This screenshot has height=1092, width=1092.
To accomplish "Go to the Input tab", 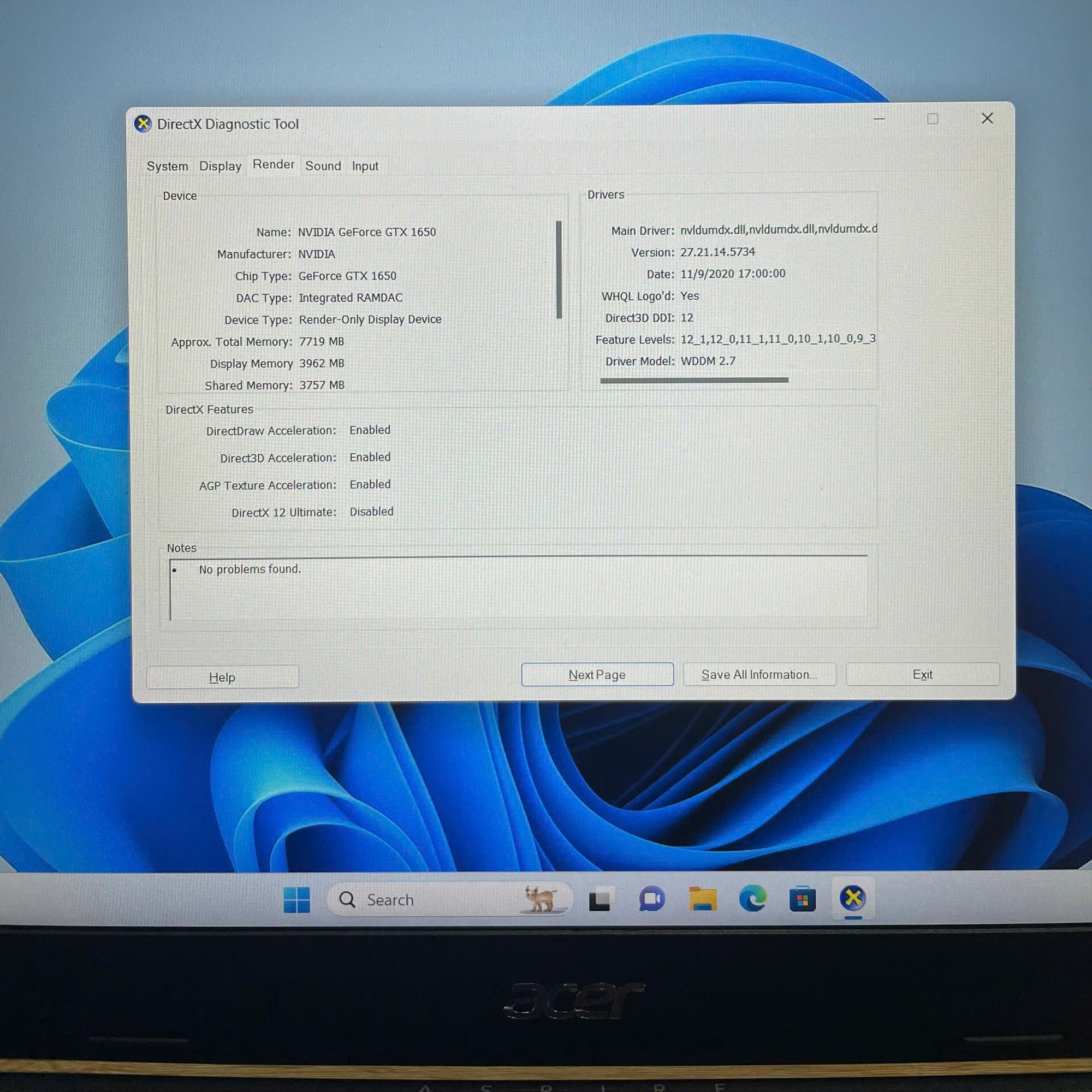I will coord(365,165).
